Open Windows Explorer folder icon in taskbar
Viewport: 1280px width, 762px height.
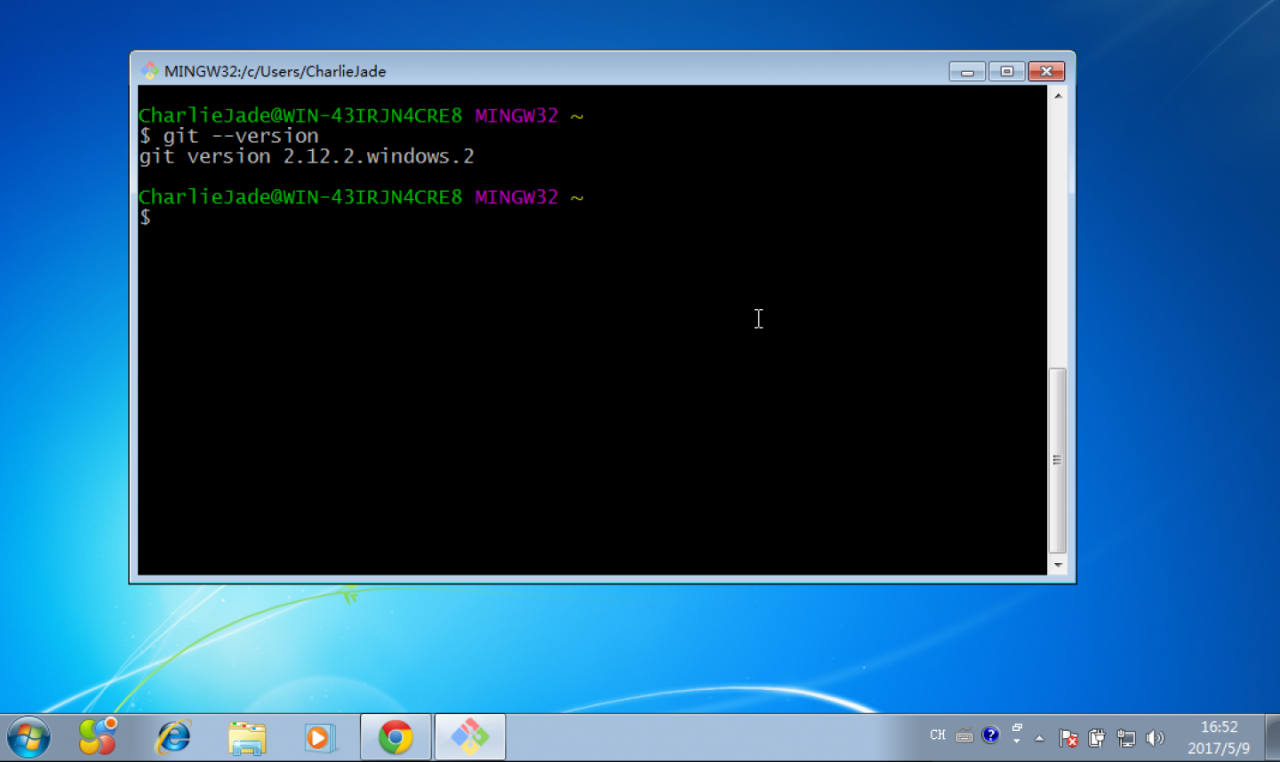(247, 738)
